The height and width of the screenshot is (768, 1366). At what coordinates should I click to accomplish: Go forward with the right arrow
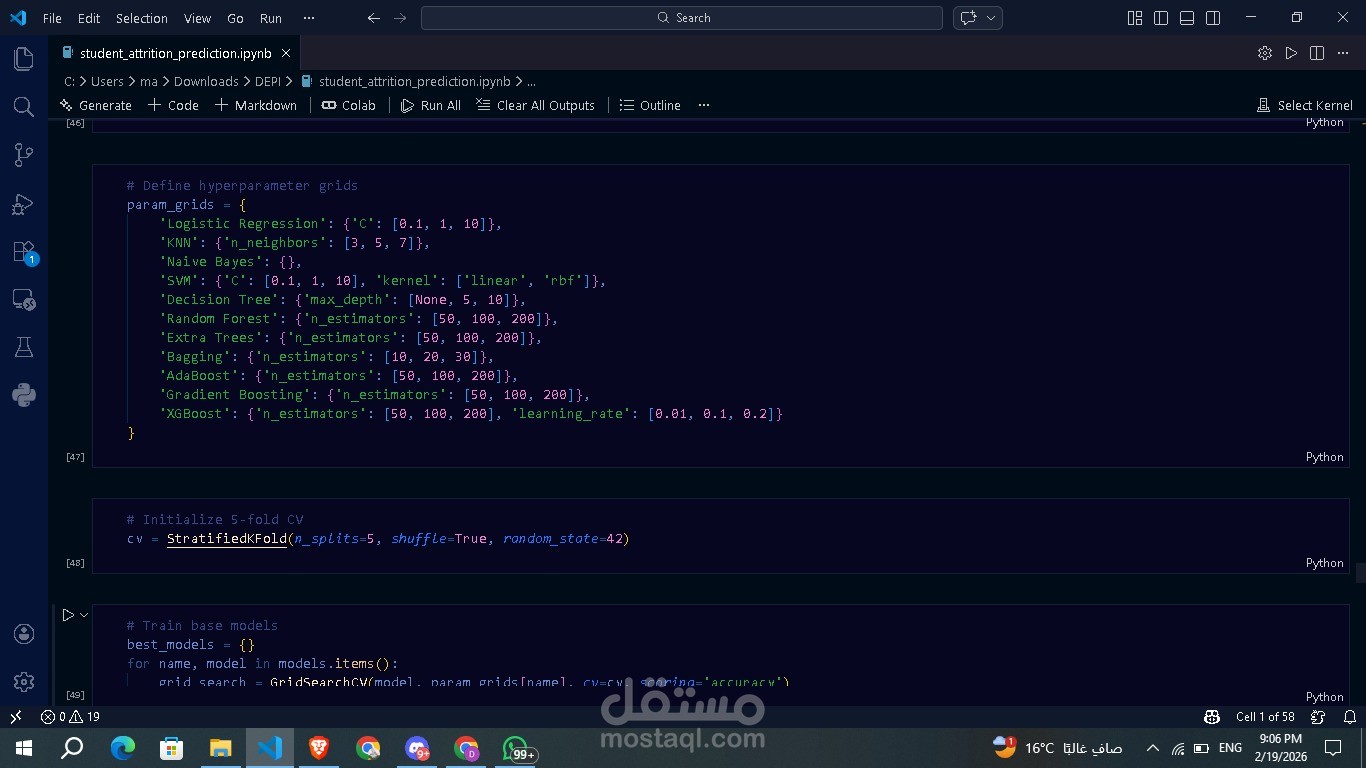[400, 18]
